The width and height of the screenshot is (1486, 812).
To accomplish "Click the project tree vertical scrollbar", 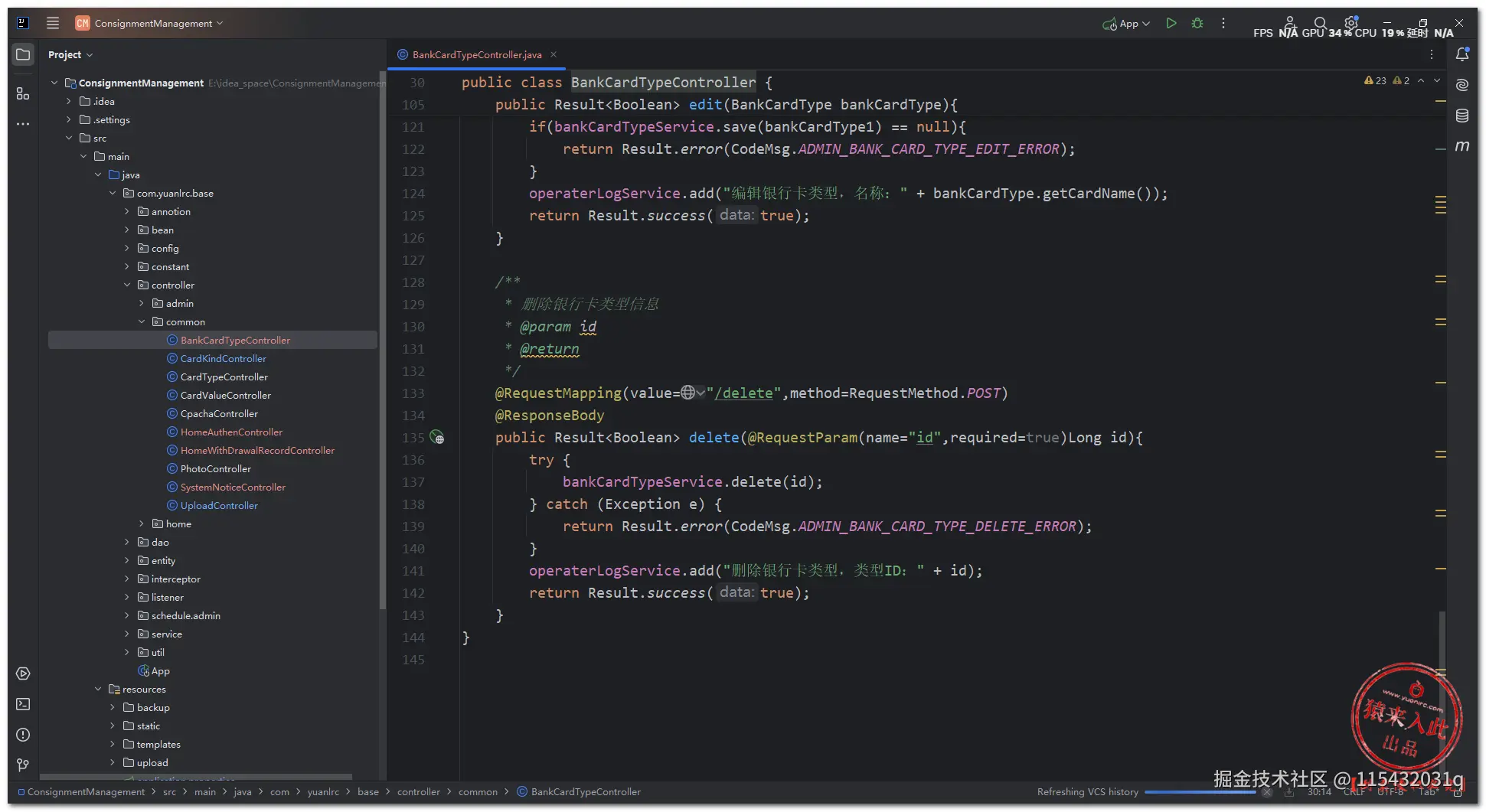I will point(382,341).
